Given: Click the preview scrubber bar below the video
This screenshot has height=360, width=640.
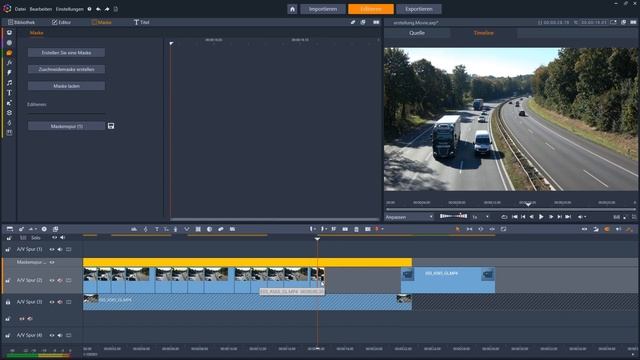Looking at the screenshot, I should click(511, 209).
